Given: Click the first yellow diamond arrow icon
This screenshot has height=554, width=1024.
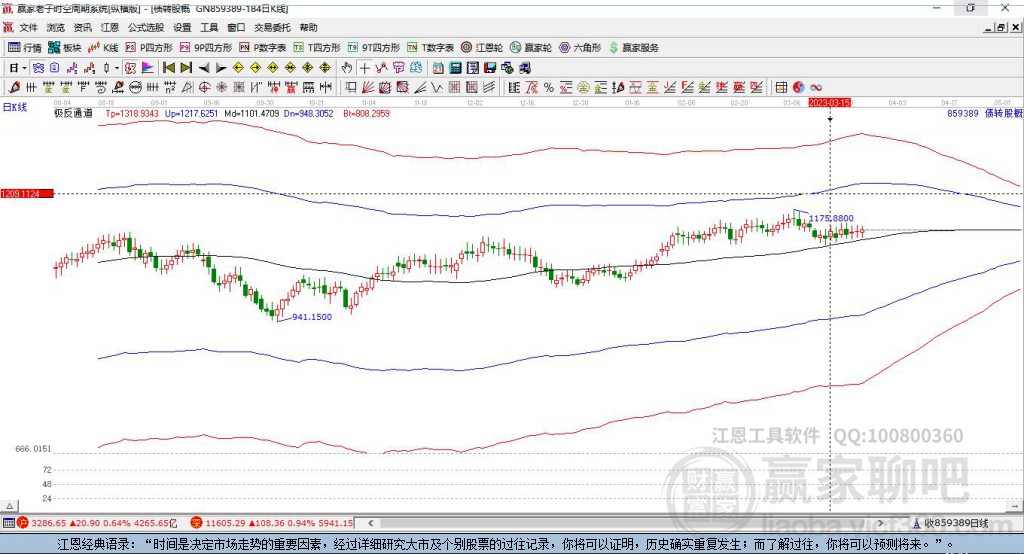Looking at the screenshot, I should point(238,68).
